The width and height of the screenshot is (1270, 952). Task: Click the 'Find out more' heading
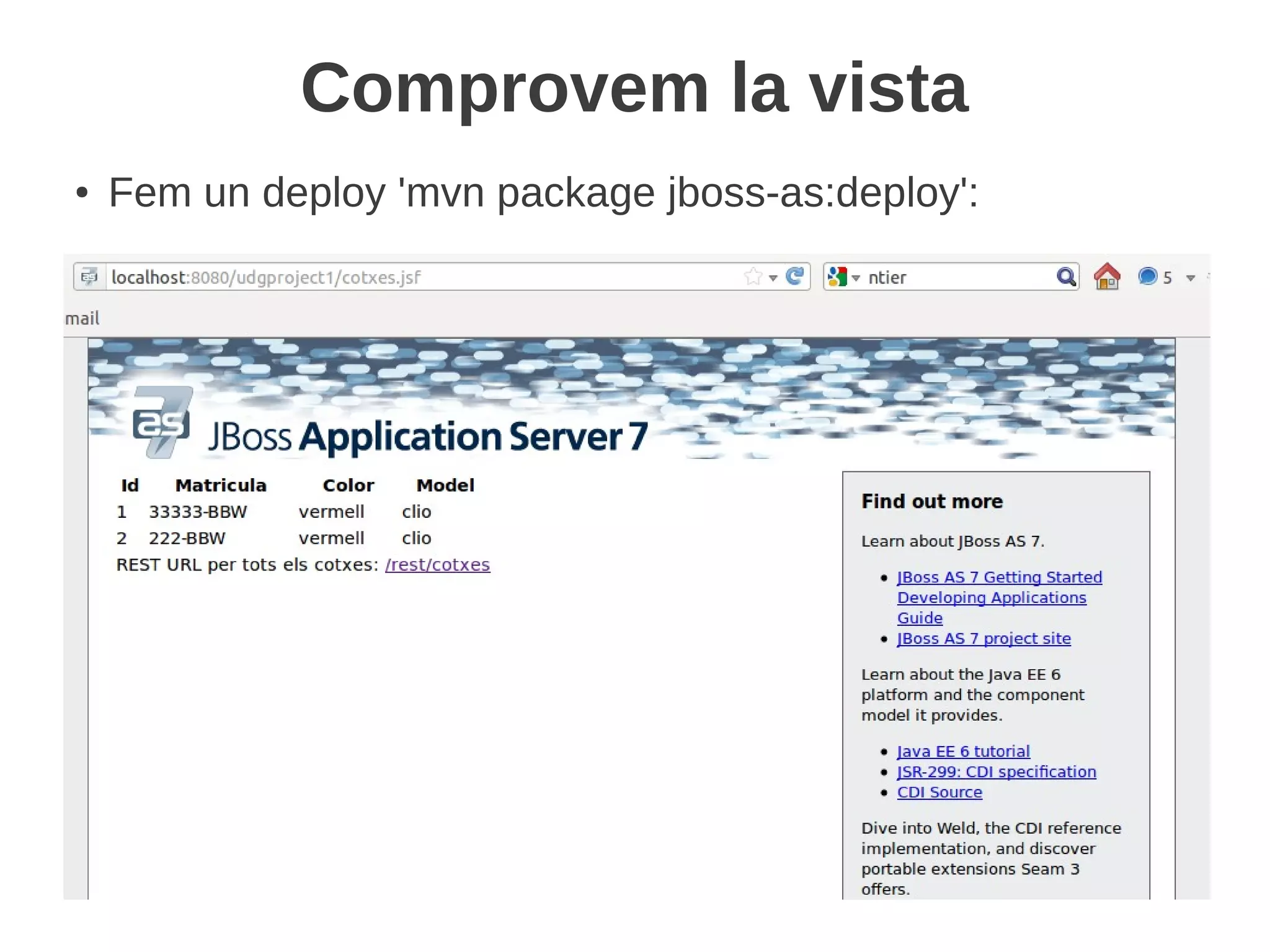pos(932,501)
